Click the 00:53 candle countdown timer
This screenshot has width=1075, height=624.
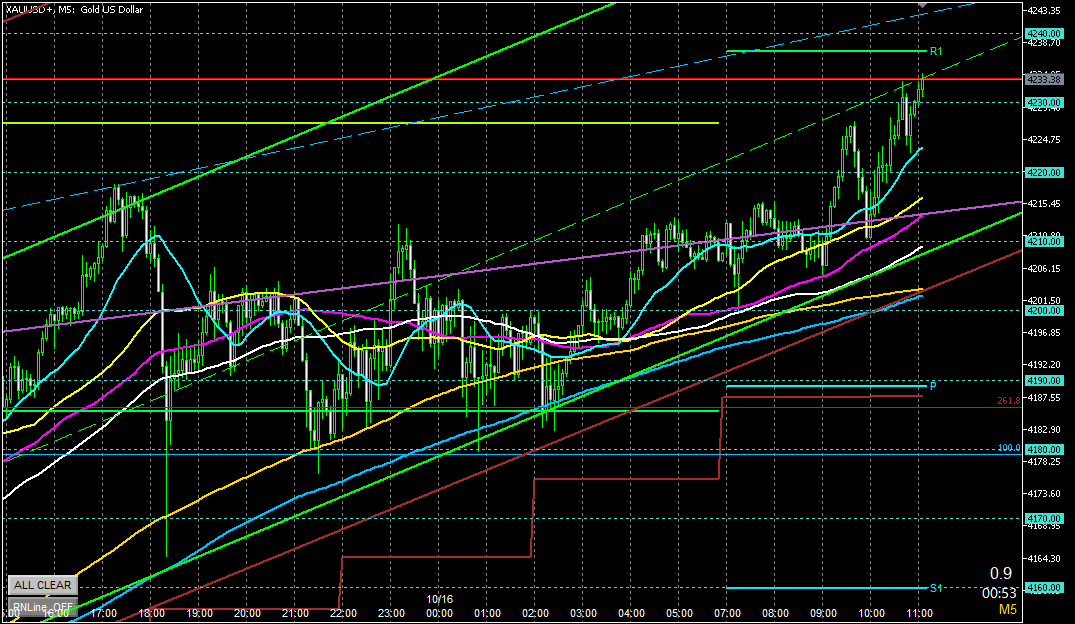coord(1001,591)
